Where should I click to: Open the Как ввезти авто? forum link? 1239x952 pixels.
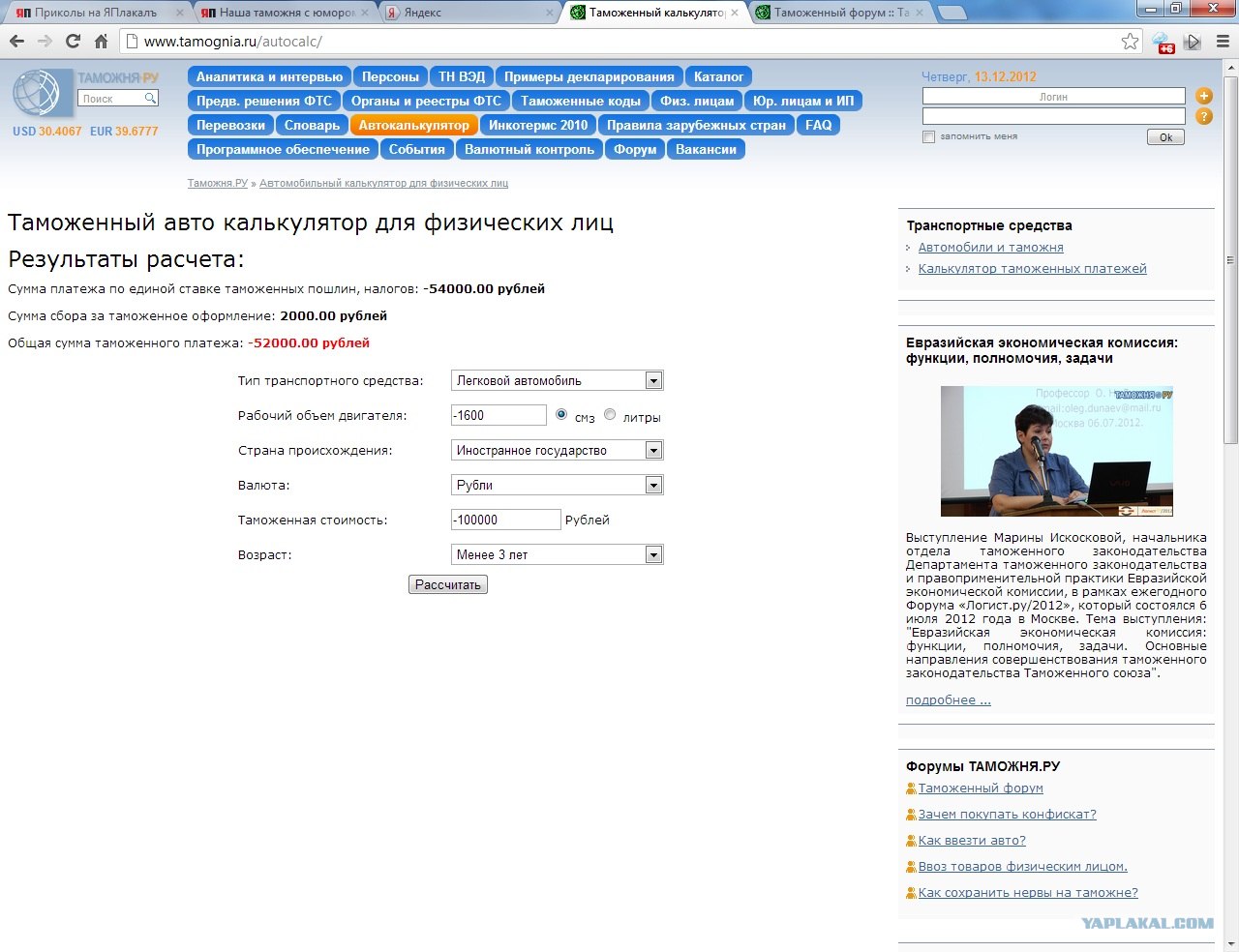click(972, 841)
